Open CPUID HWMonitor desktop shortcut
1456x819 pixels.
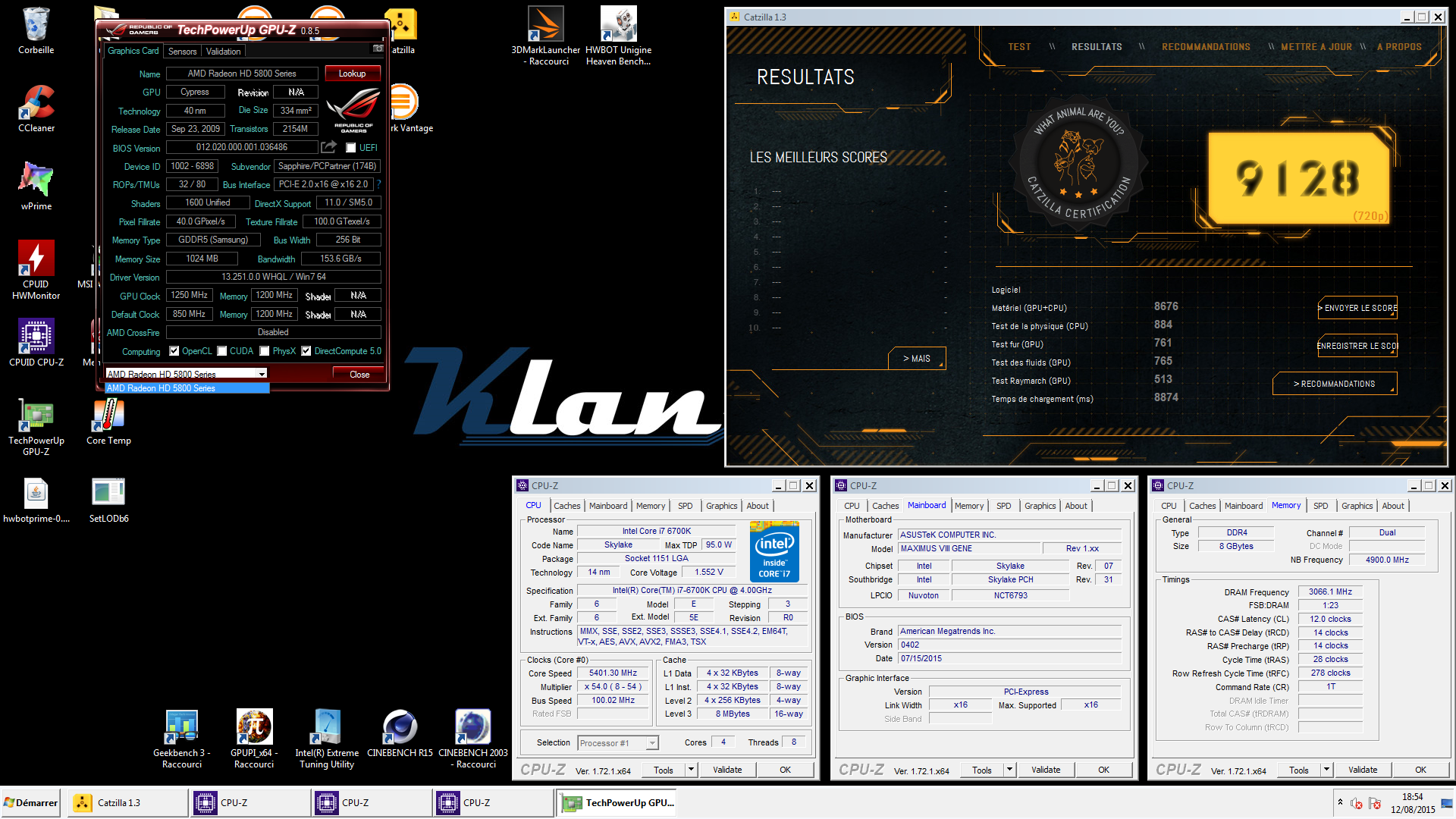[x=36, y=270]
